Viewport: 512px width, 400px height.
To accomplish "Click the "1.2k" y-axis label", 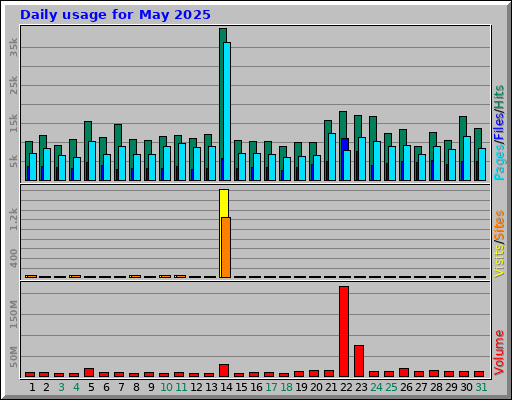I will (13, 219).
